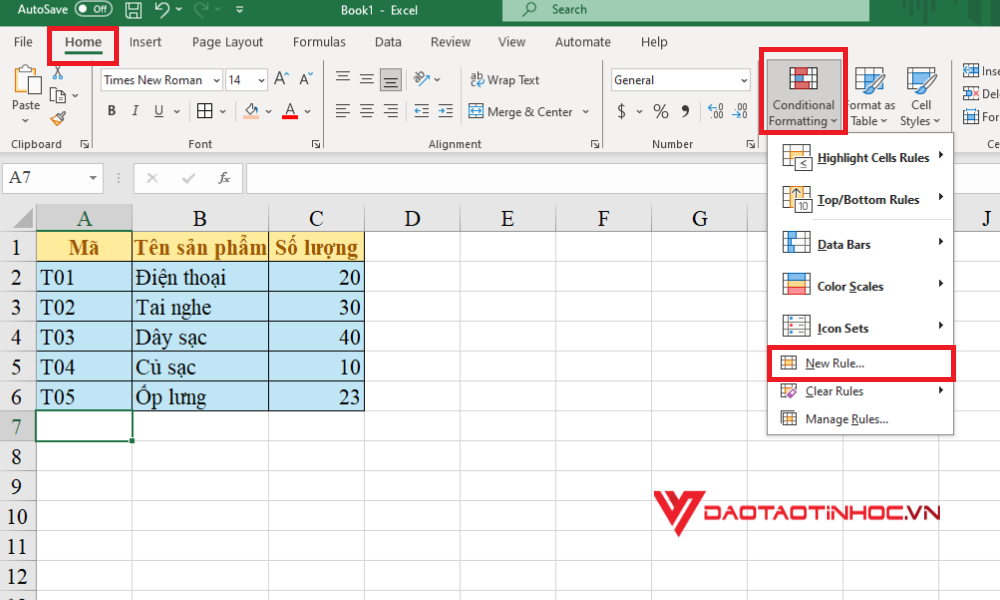
Task: Switch to the Insert tab
Action: [145, 42]
